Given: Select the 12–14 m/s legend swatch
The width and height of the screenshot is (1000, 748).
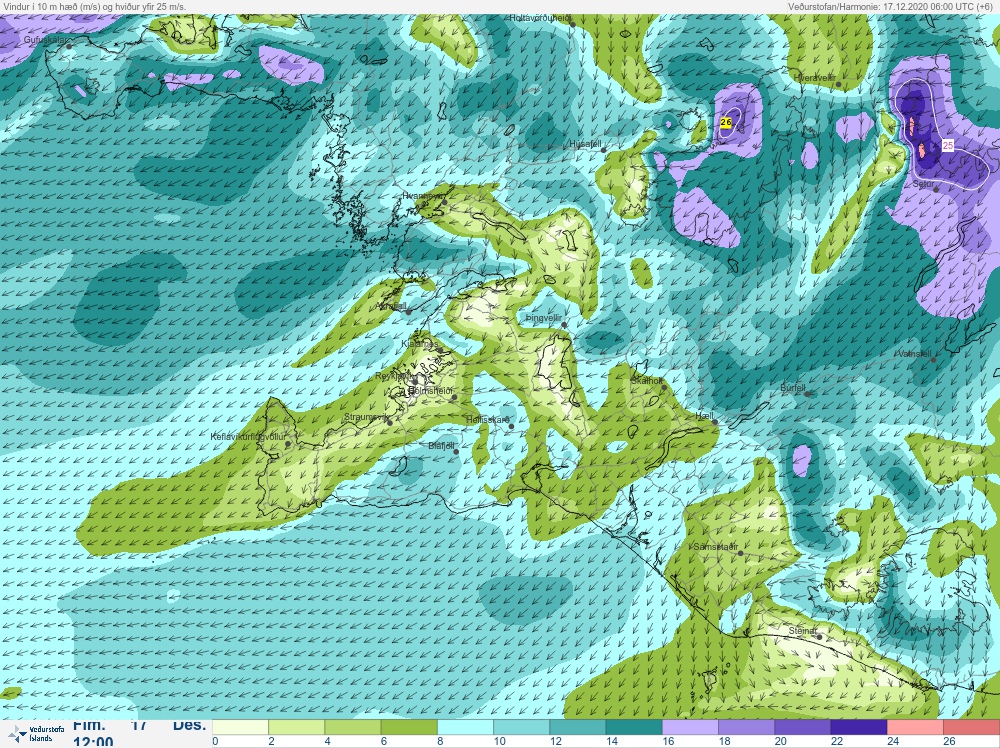Looking at the screenshot, I should 577,727.
